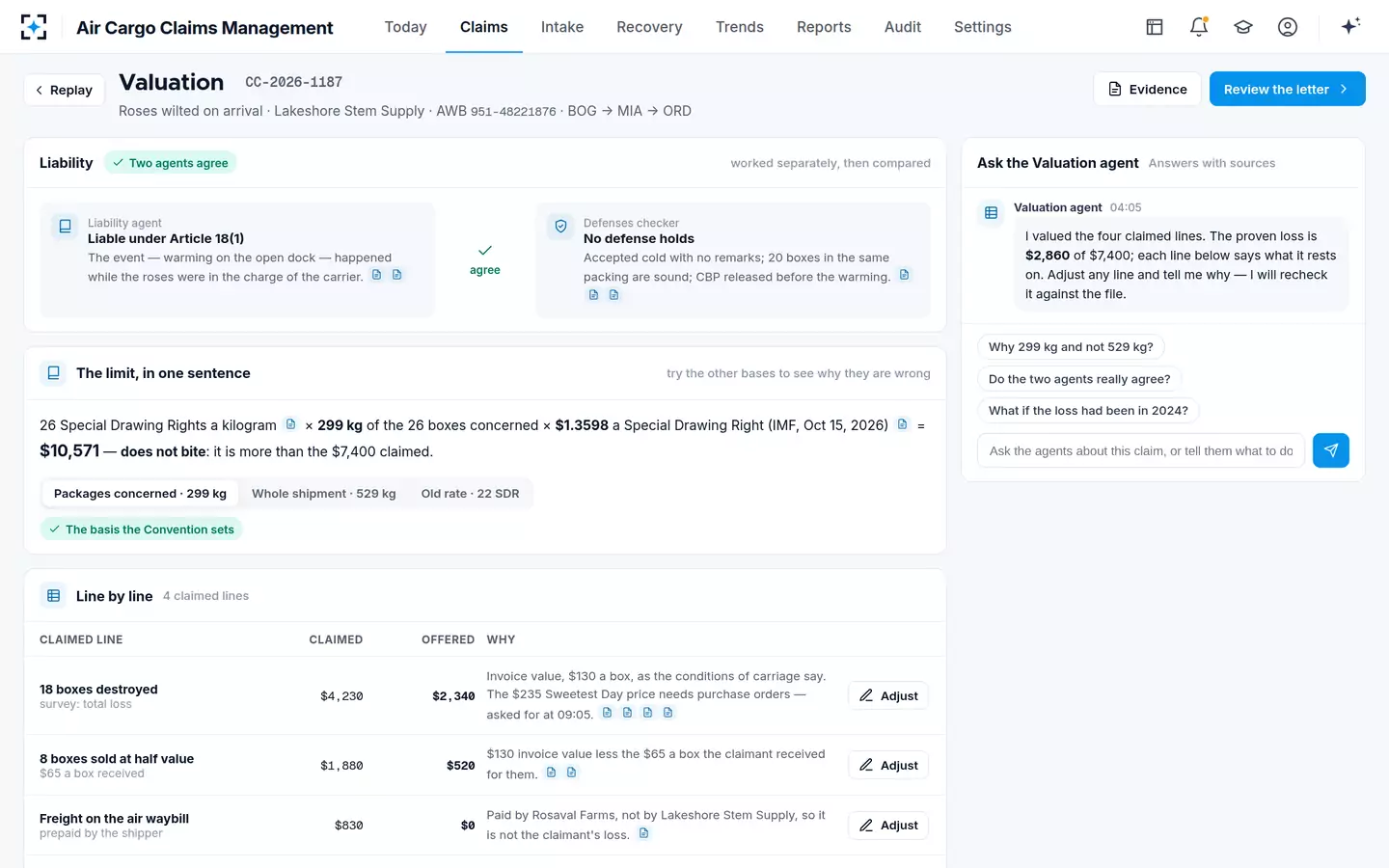Viewport: 1389px width, 868px height.
Task: Switch to the Trends tab
Action: point(740,27)
